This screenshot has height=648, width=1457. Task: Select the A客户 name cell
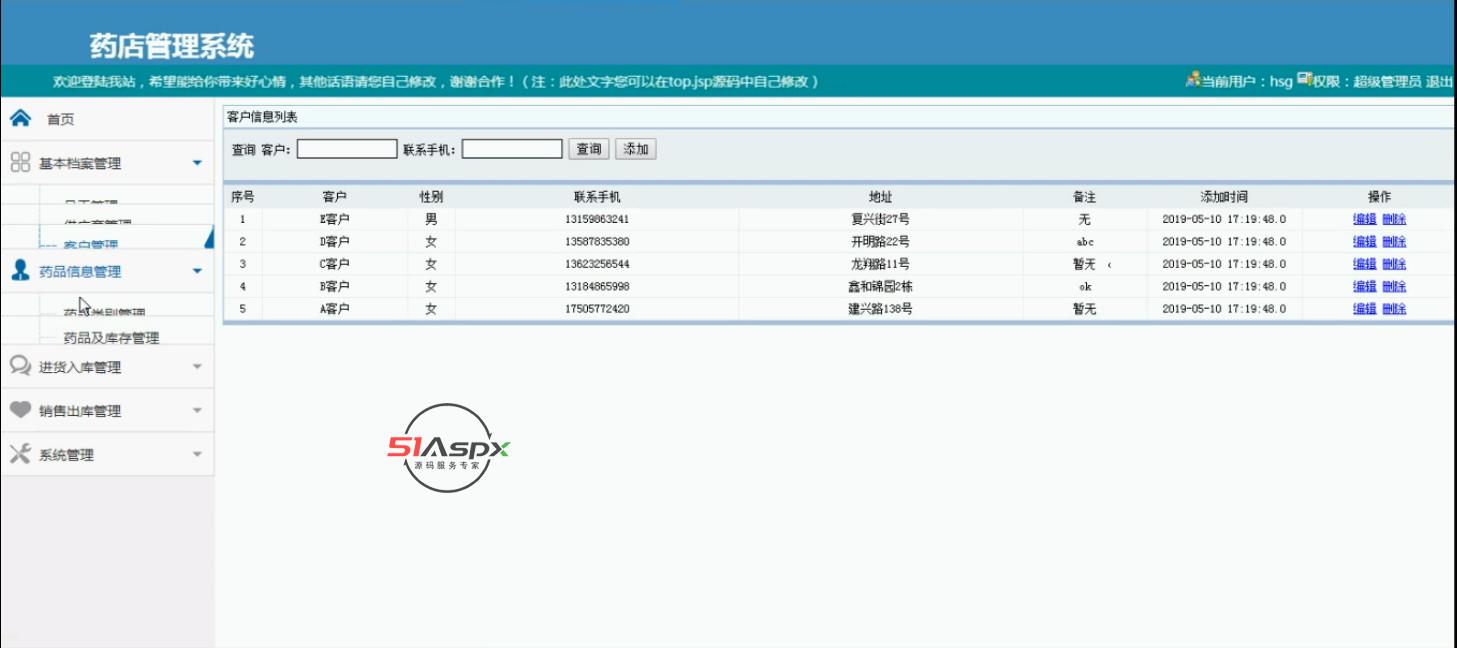pos(334,309)
